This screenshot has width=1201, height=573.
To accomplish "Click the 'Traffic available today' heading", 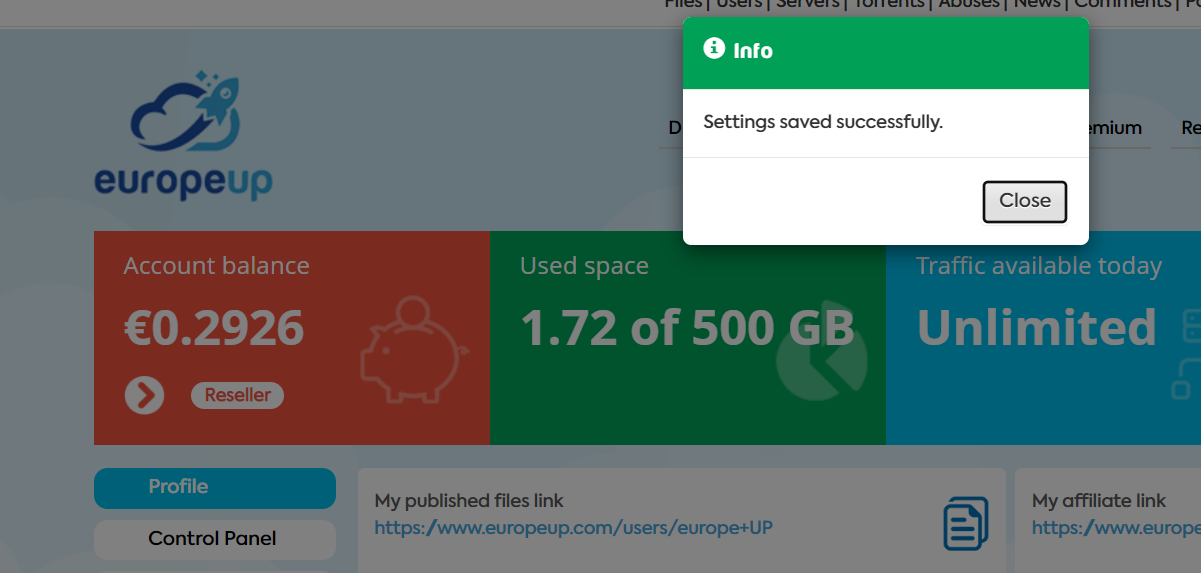I will click(x=1040, y=266).
